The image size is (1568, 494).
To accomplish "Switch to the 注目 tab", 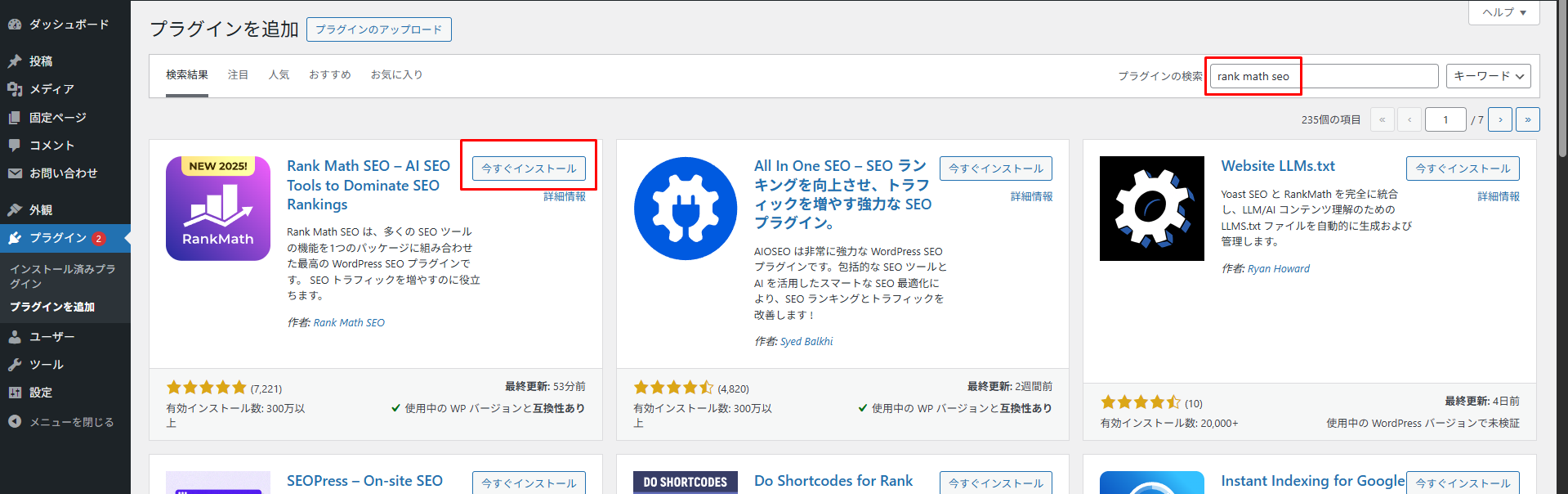I will 238,75.
